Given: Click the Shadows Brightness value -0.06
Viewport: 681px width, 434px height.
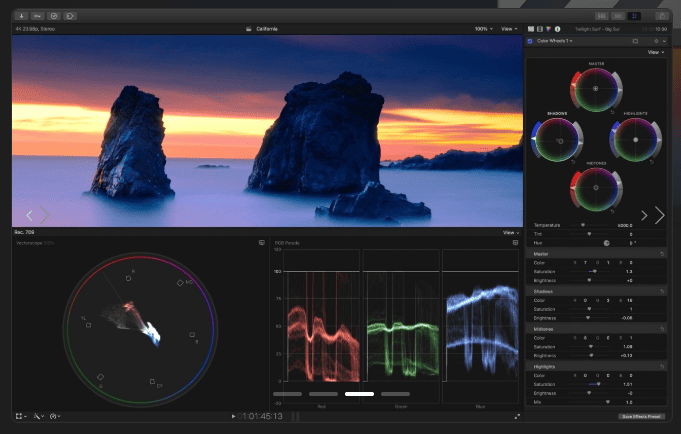Looking at the screenshot, I should coord(626,318).
